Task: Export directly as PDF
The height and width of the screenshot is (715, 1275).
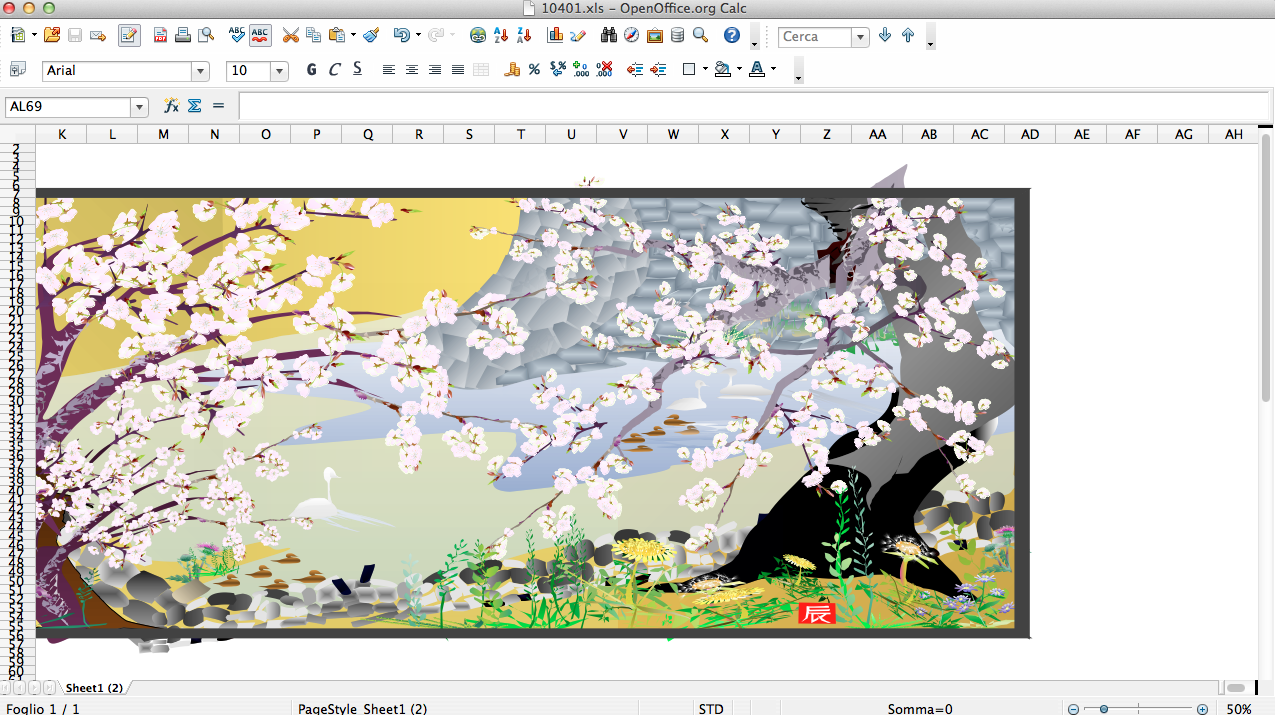Action: point(160,36)
